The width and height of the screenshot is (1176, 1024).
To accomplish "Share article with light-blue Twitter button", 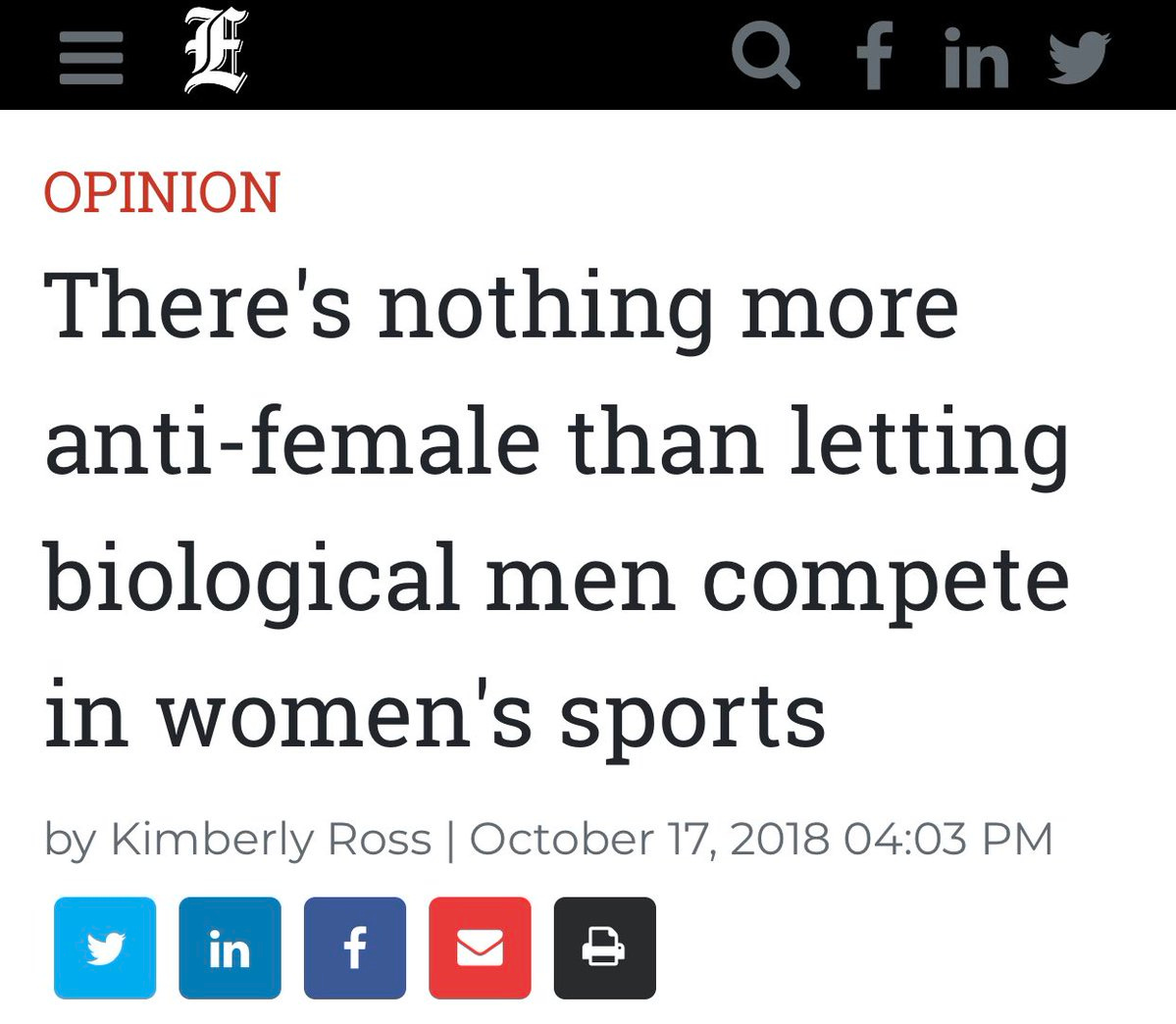I will tap(105, 947).
